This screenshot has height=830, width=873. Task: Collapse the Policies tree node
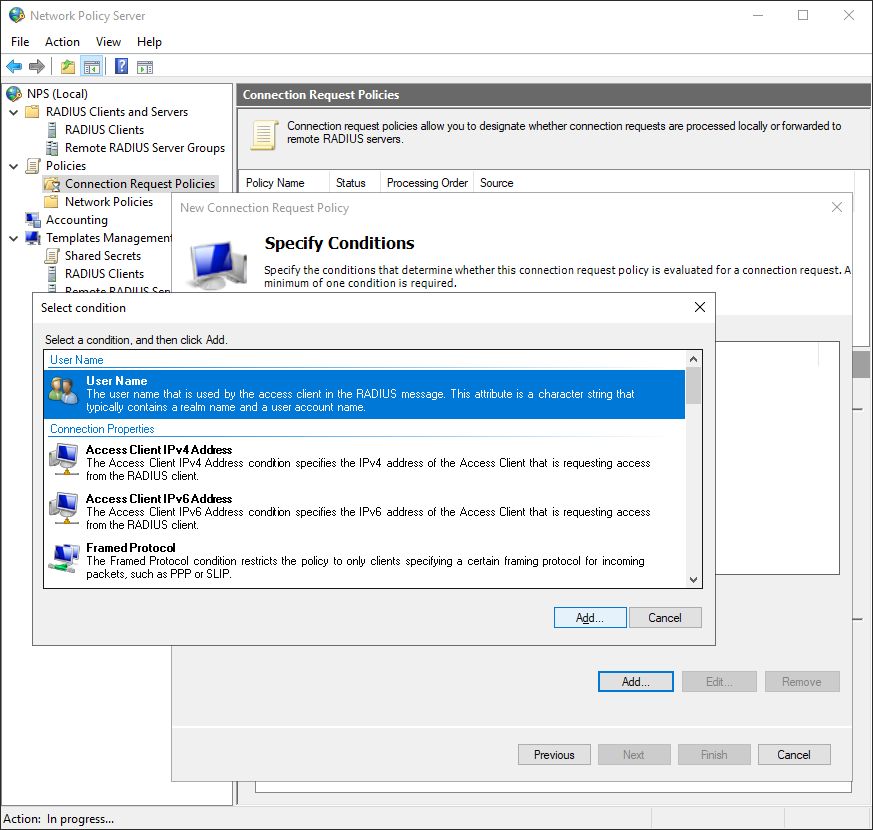point(14,166)
